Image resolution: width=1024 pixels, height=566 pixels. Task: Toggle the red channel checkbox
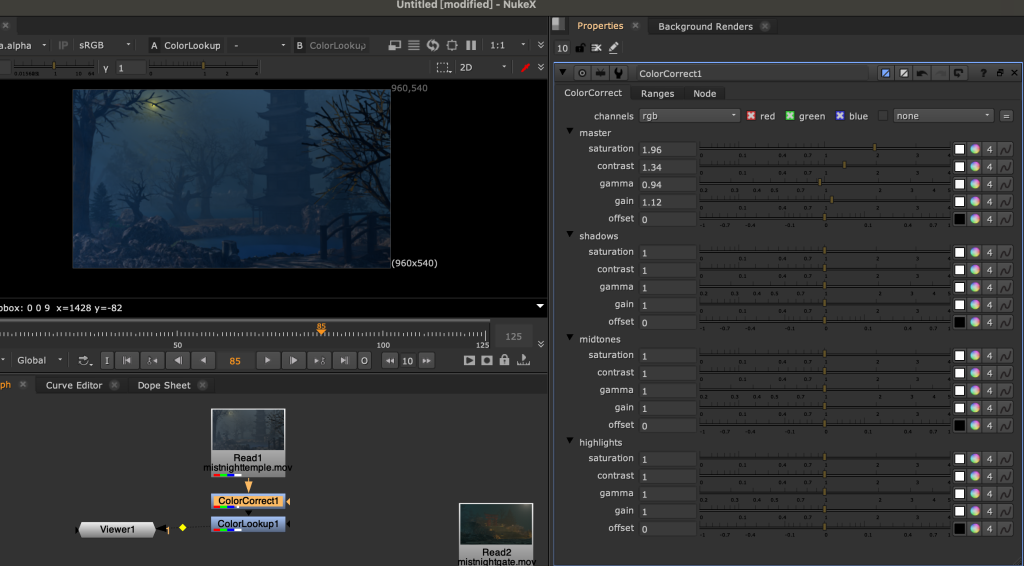point(751,116)
